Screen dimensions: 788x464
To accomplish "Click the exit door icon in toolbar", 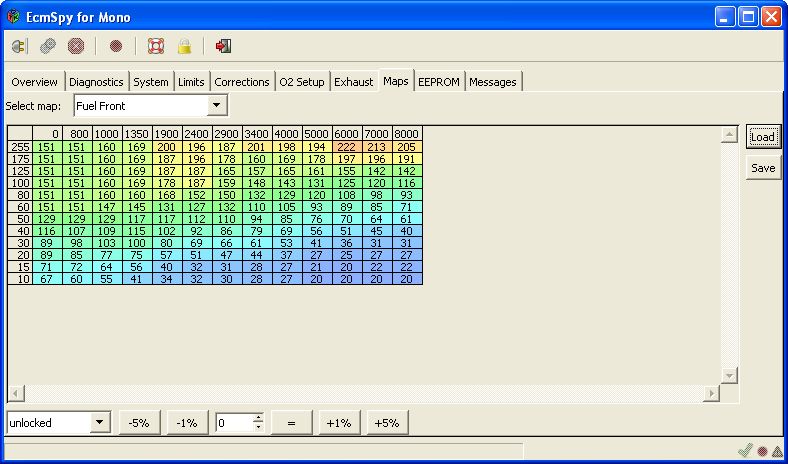I will click(x=223, y=46).
